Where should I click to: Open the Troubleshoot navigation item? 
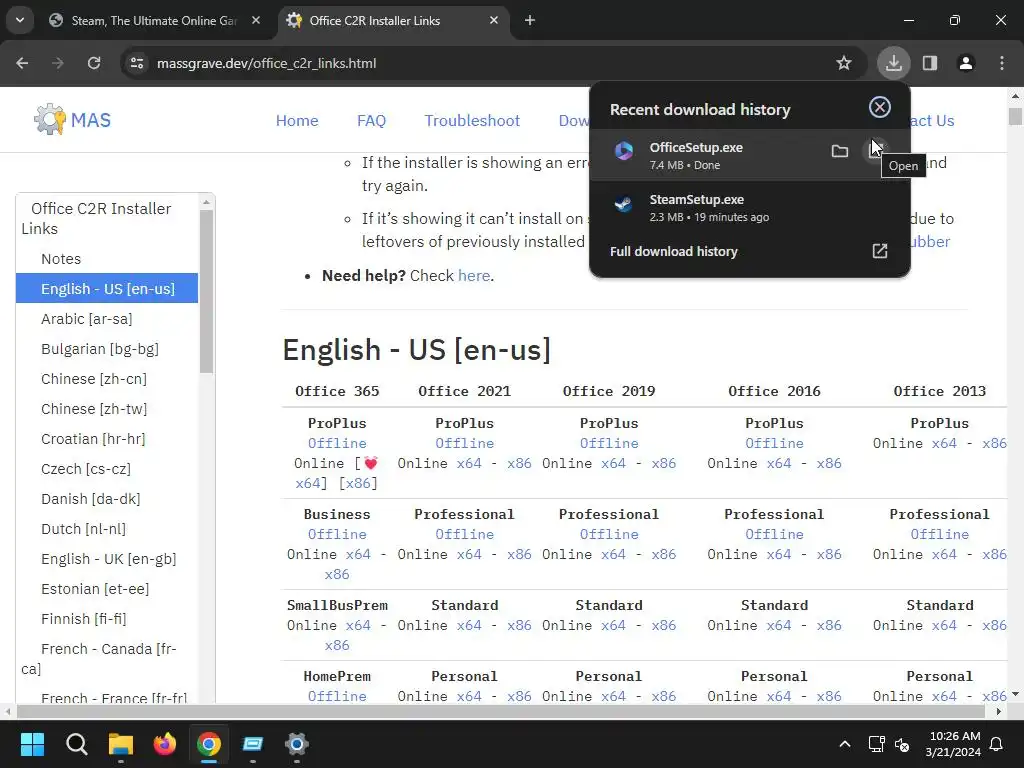tap(472, 121)
